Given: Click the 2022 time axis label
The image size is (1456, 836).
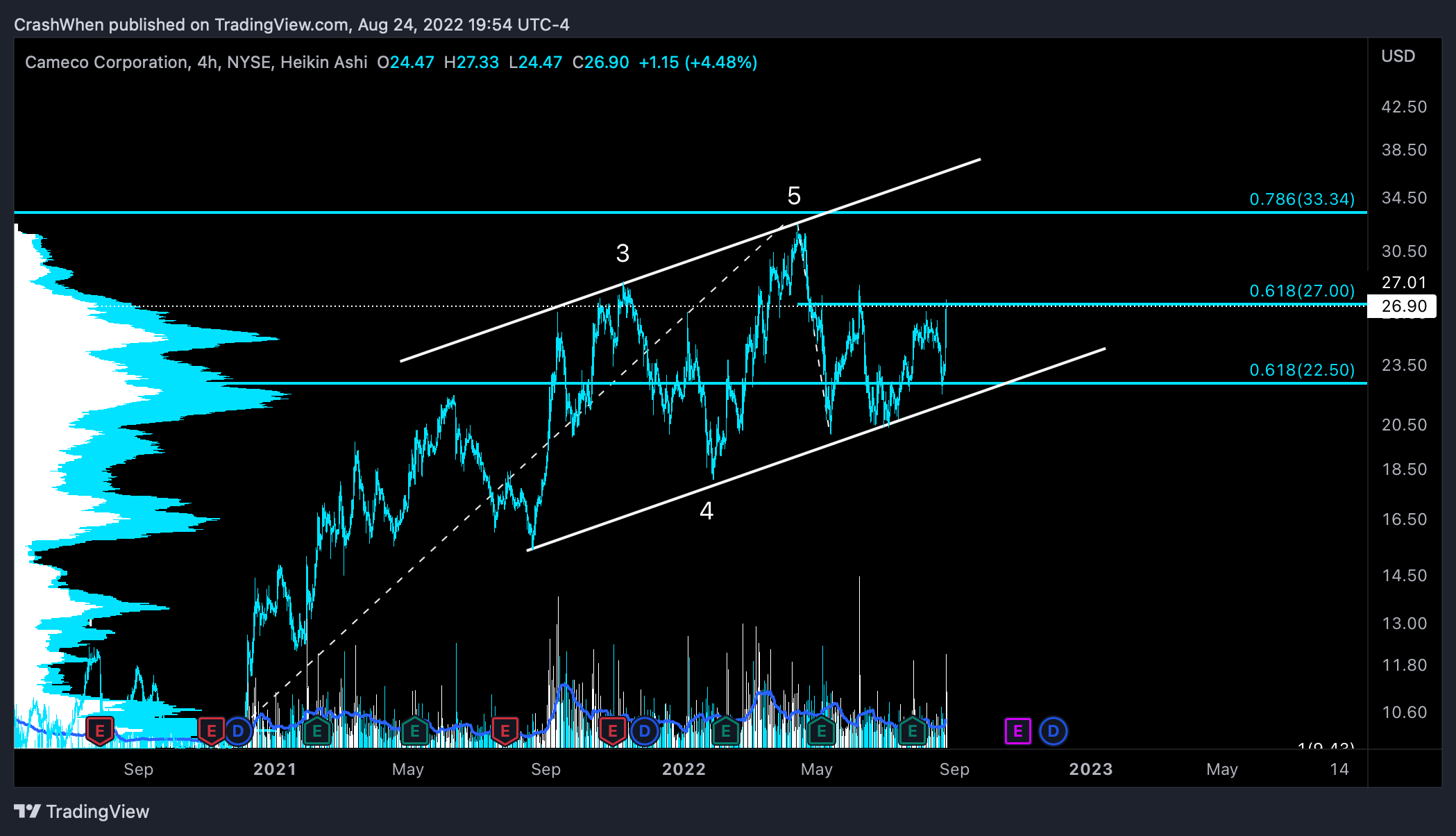Looking at the screenshot, I should (684, 769).
